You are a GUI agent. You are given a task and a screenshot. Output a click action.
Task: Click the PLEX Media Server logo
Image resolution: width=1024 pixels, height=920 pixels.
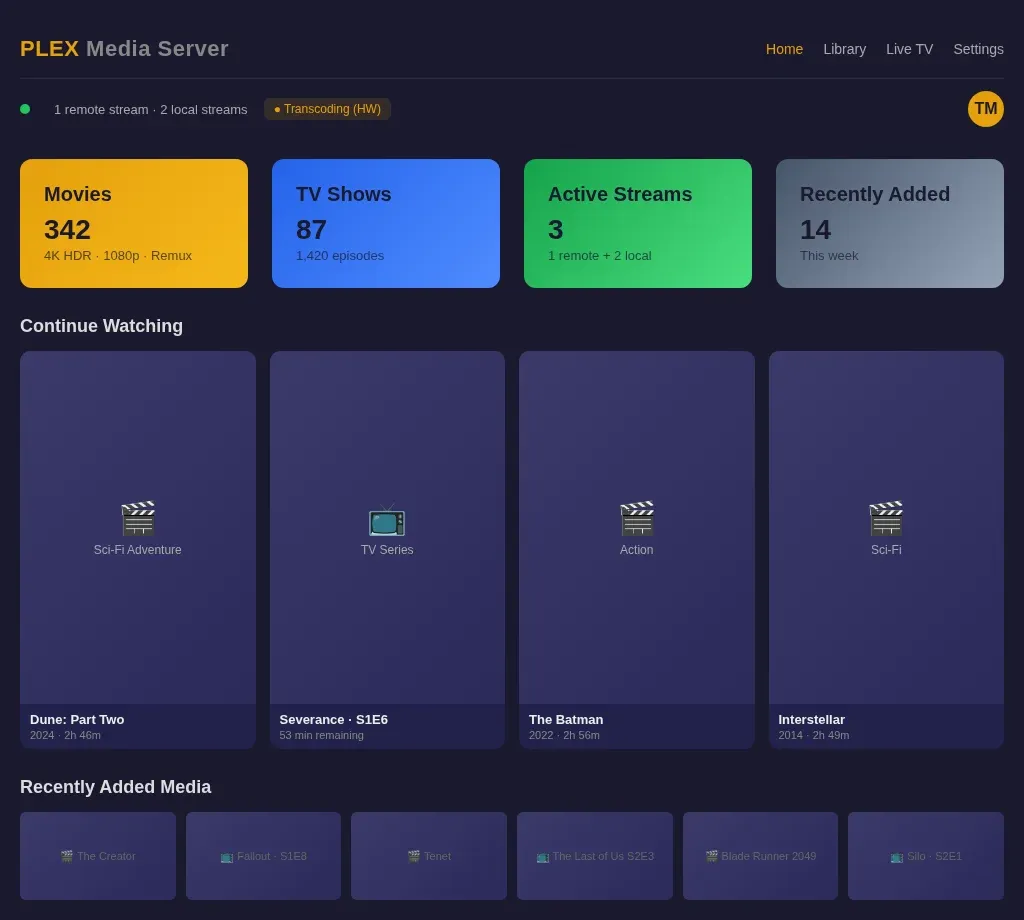coord(124,49)
